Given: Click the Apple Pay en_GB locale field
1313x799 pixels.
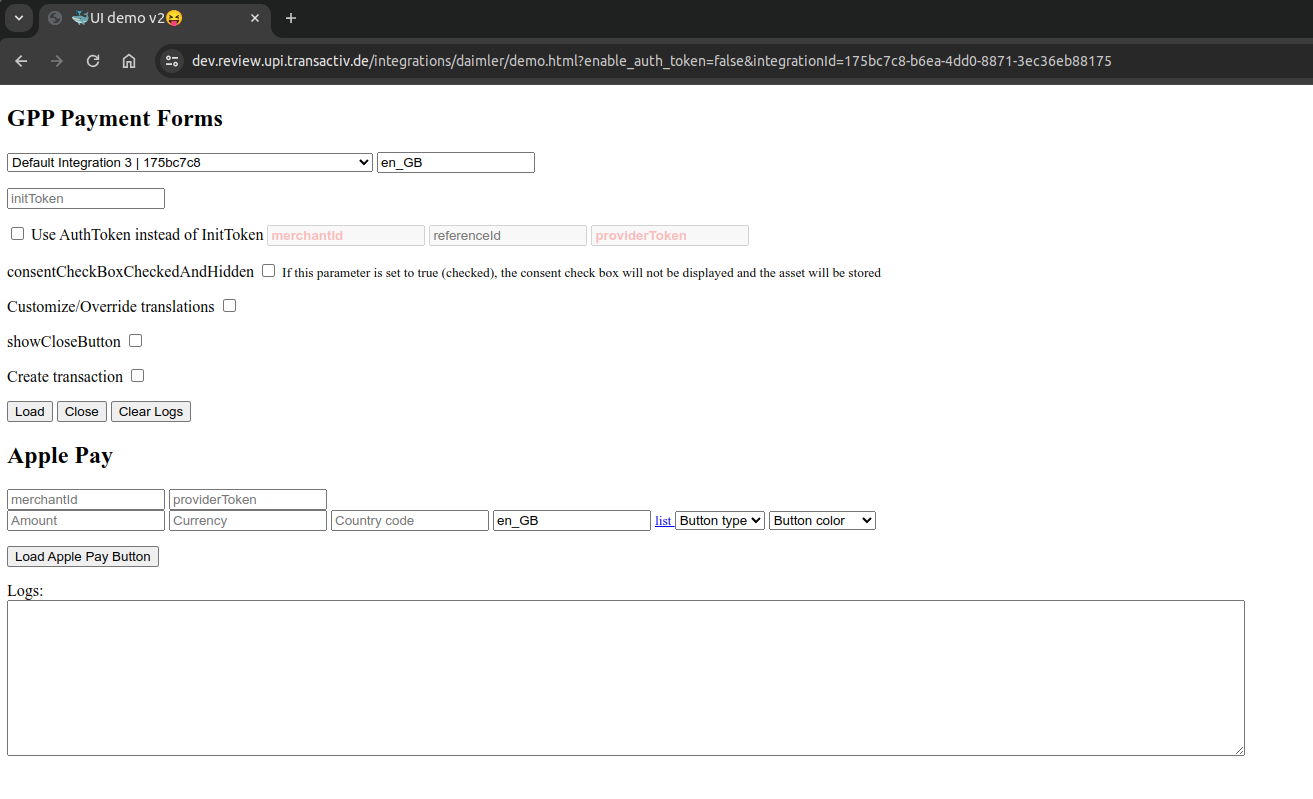Looking at the screenshot, I should click(x=572, y=521).
